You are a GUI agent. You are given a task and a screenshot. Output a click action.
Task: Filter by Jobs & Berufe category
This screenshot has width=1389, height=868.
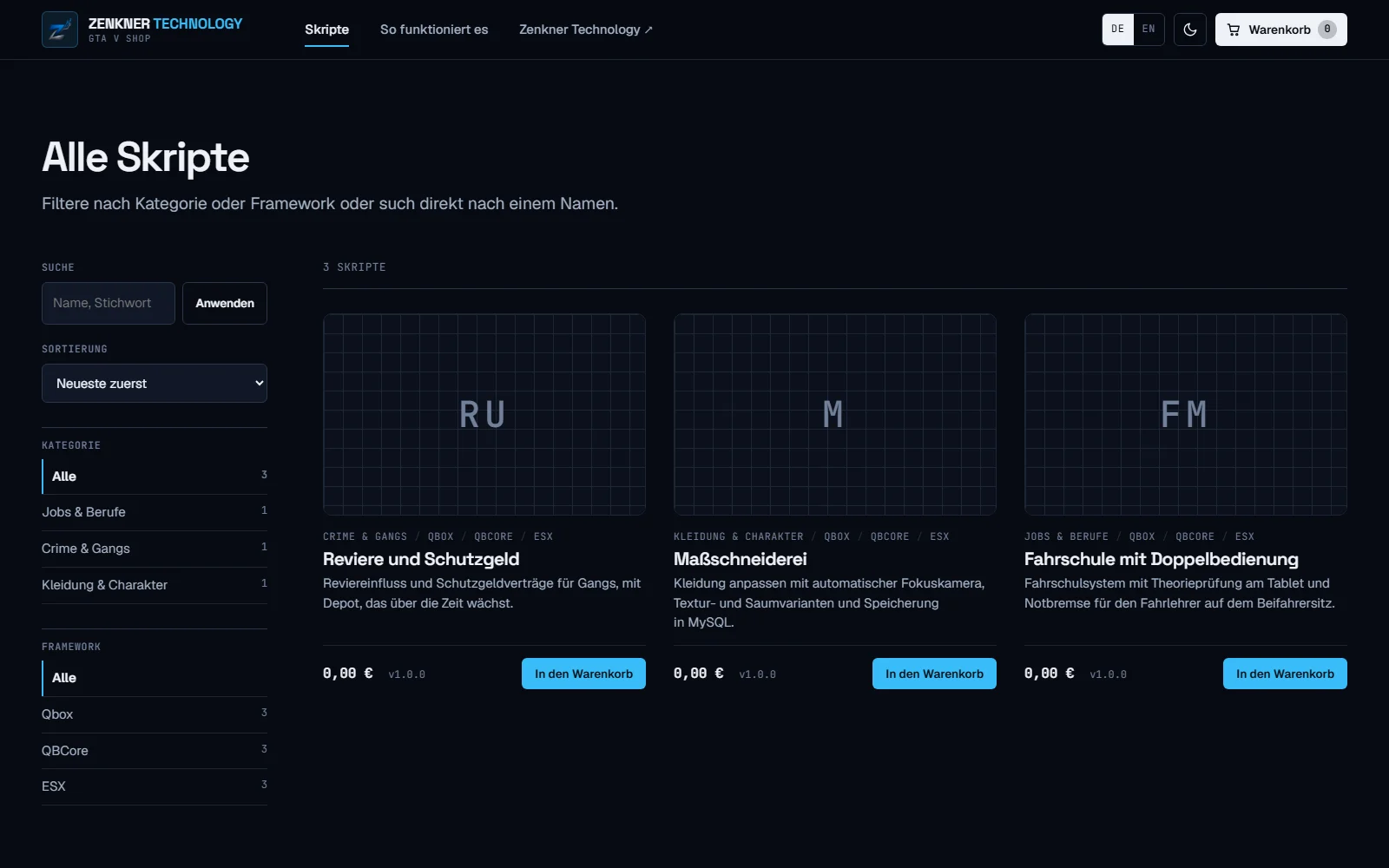coord(155,512)
